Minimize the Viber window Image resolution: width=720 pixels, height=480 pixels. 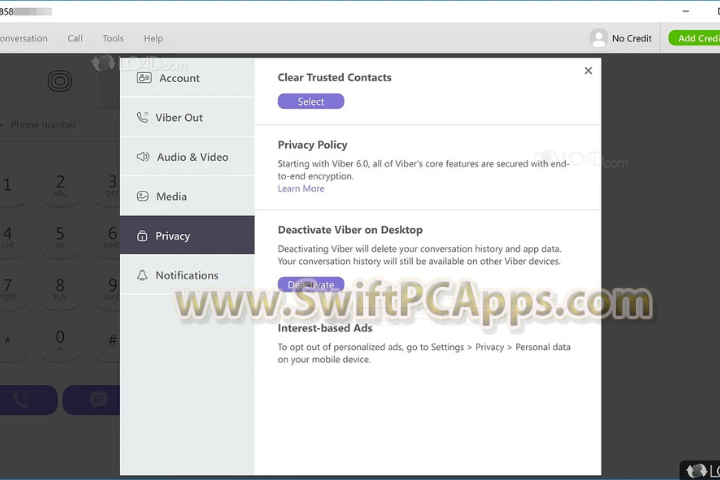pos(686,11)
